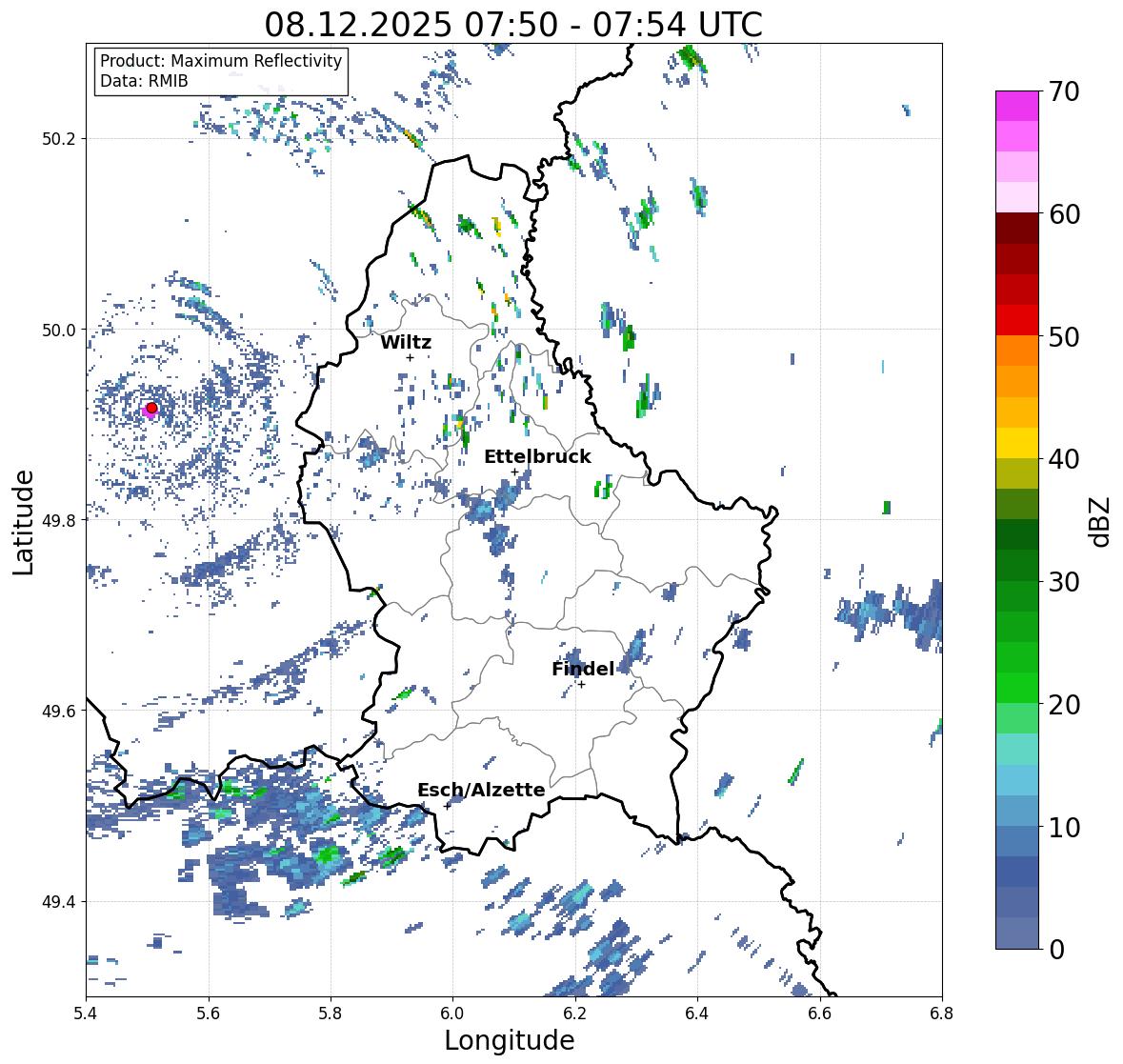Viewport: 1123px width, 1064px height.
Task: Click the Wiltz city label
Action: (406, 342)
